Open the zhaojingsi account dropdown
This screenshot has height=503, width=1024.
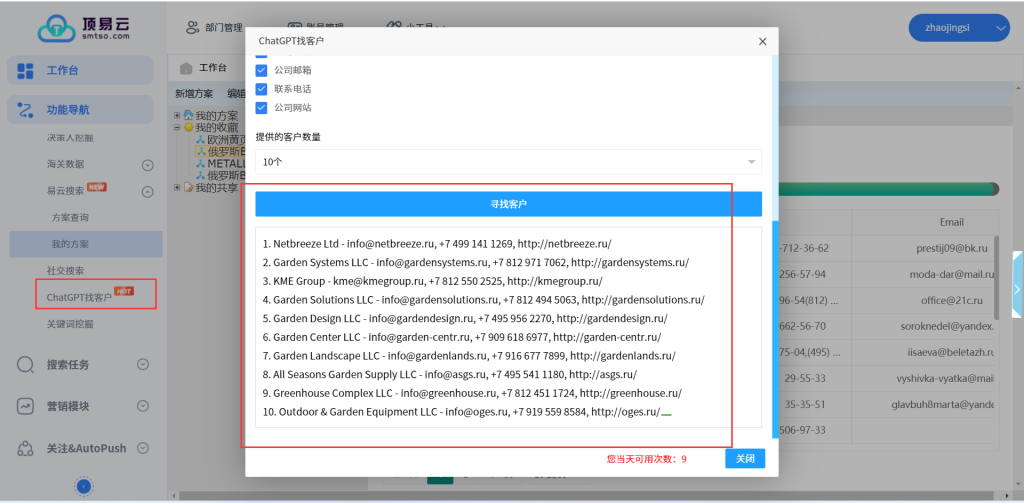[958, 29]
